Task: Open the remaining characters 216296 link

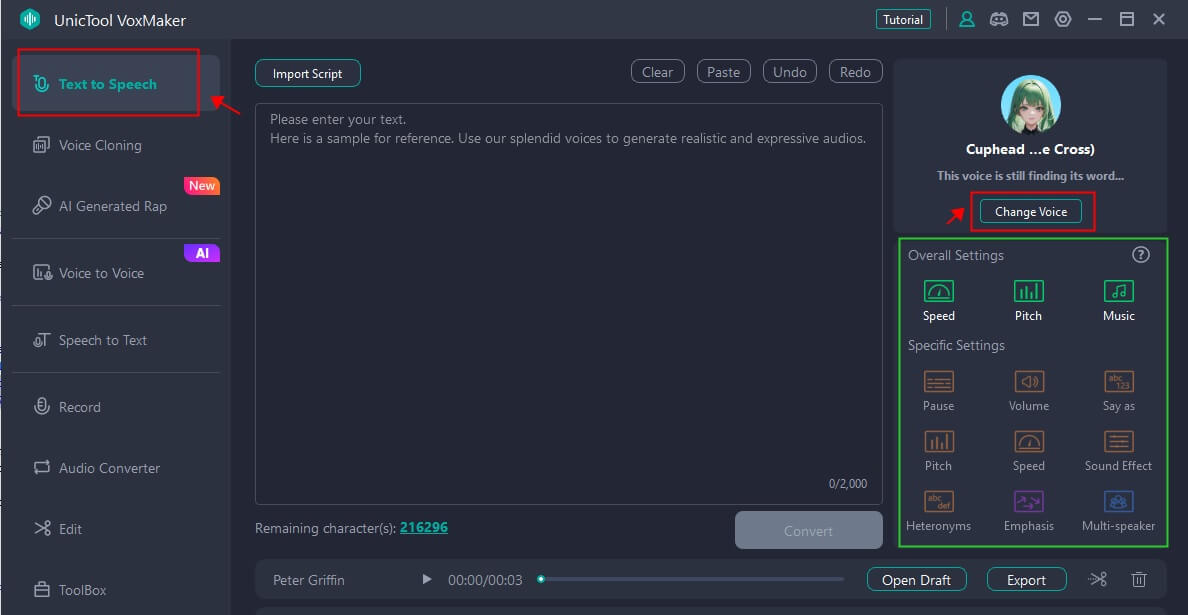Action: 424,527
